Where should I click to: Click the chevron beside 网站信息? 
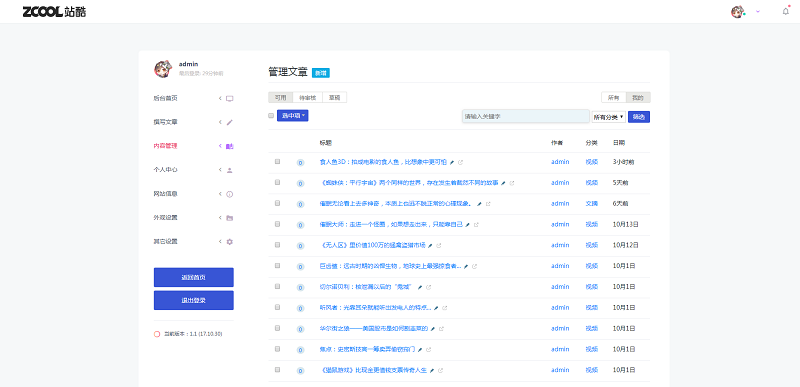click(220, 194)
